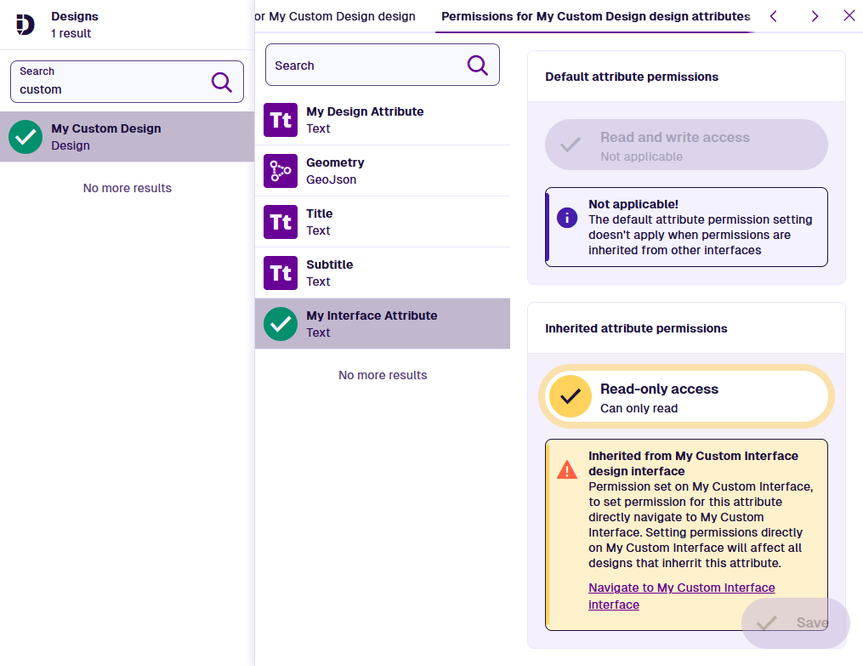Click the My Design Attribute text icon
This screenshot has width=863, height=666.
click(280, 120)
